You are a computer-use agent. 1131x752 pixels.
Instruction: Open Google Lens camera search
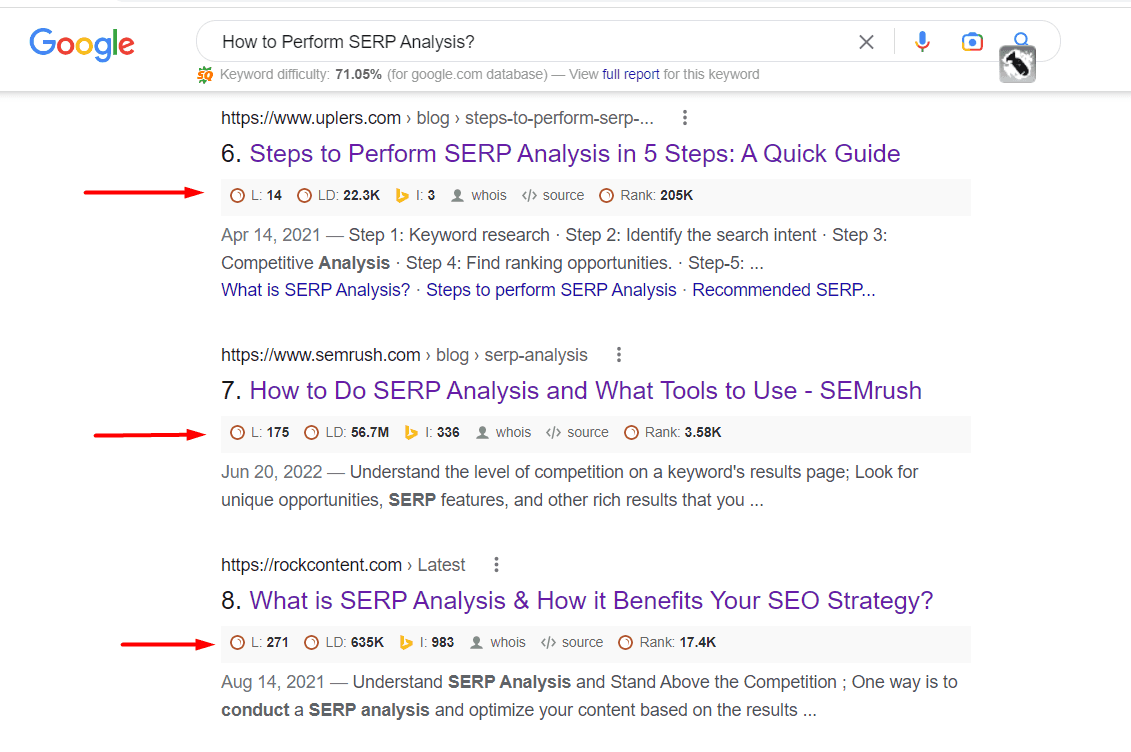972,42
